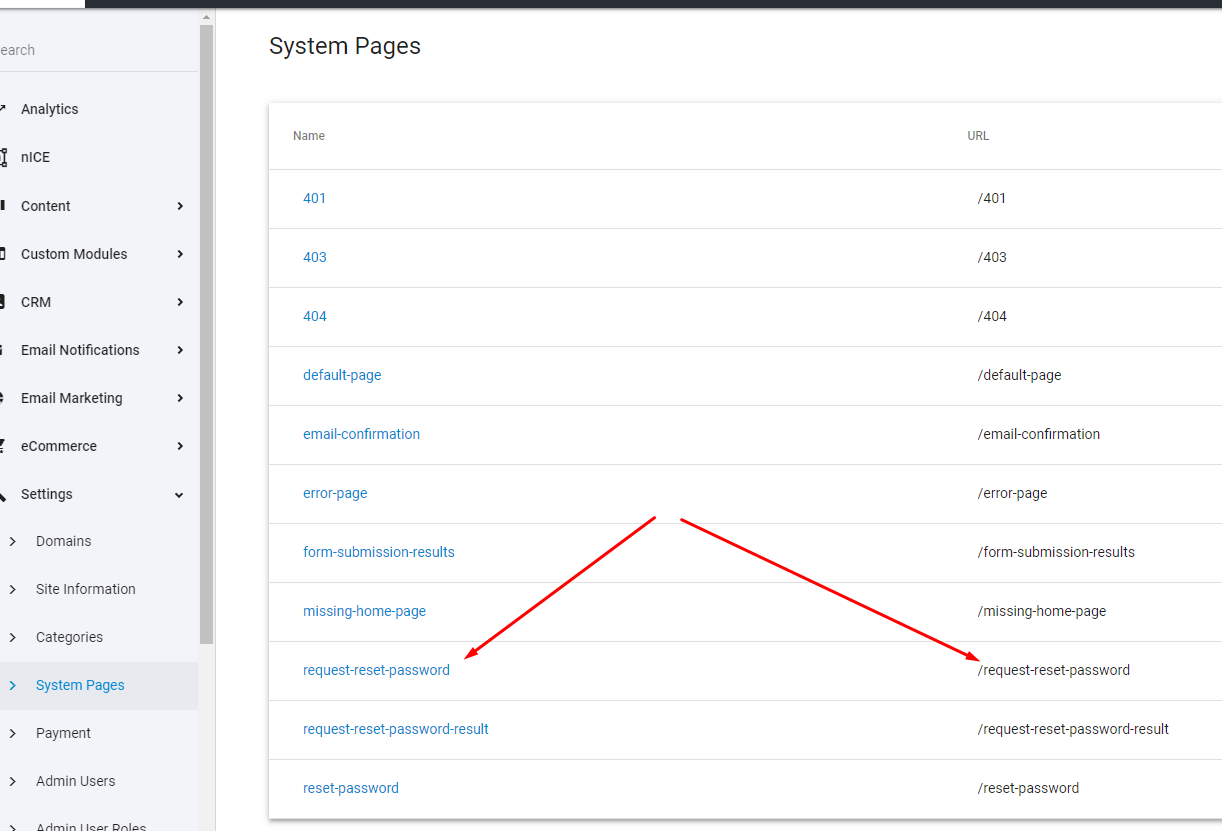The image size is (1222, 831).
Task: Click the arrow icon beside Site Information
Action: (13, 589)
